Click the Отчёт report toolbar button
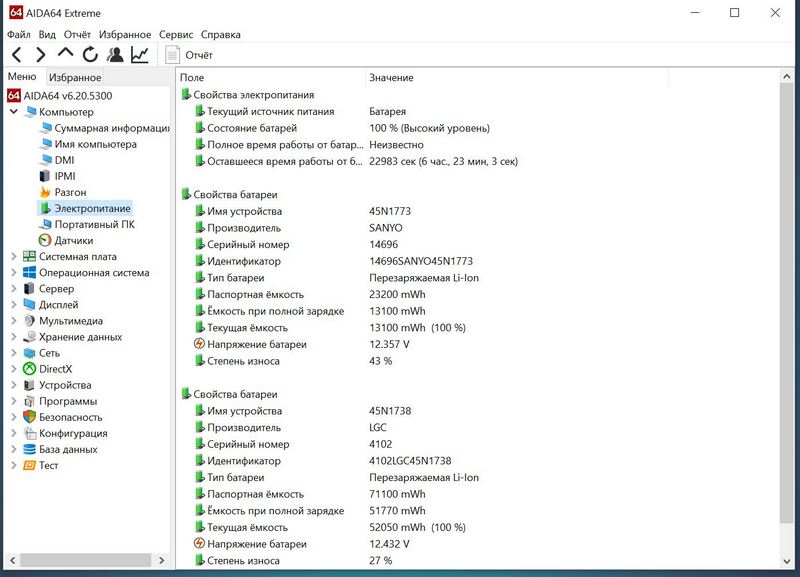The height and width of the screenshot is (577, 800). [x=189, y=55]
